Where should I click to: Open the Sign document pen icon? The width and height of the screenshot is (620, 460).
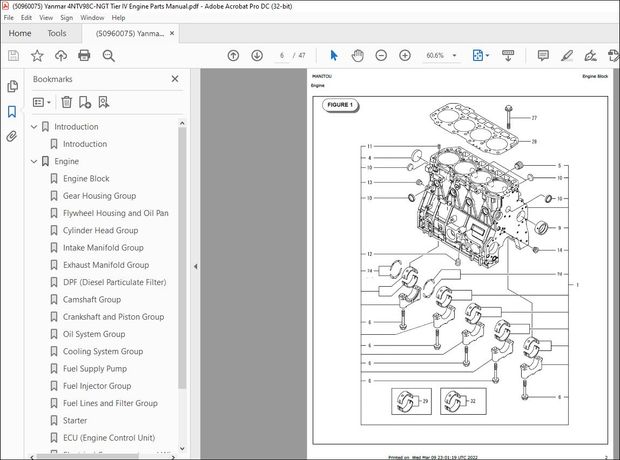click(x=590, y=55)
